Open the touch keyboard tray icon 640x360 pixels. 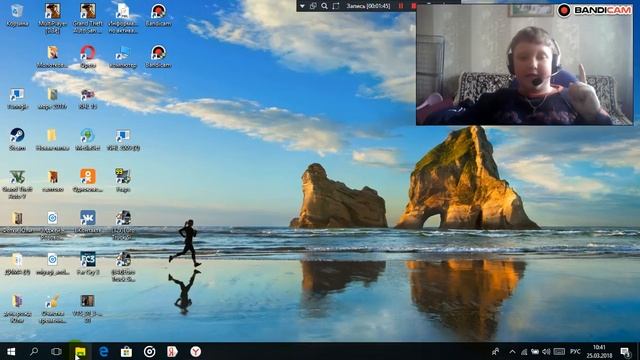560,352
